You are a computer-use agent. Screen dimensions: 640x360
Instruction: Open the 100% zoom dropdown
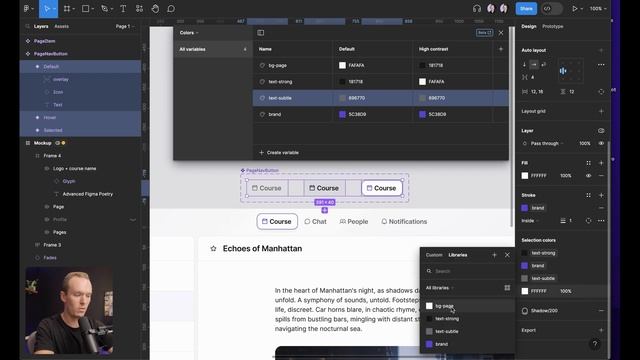click(x=598, y=9)
